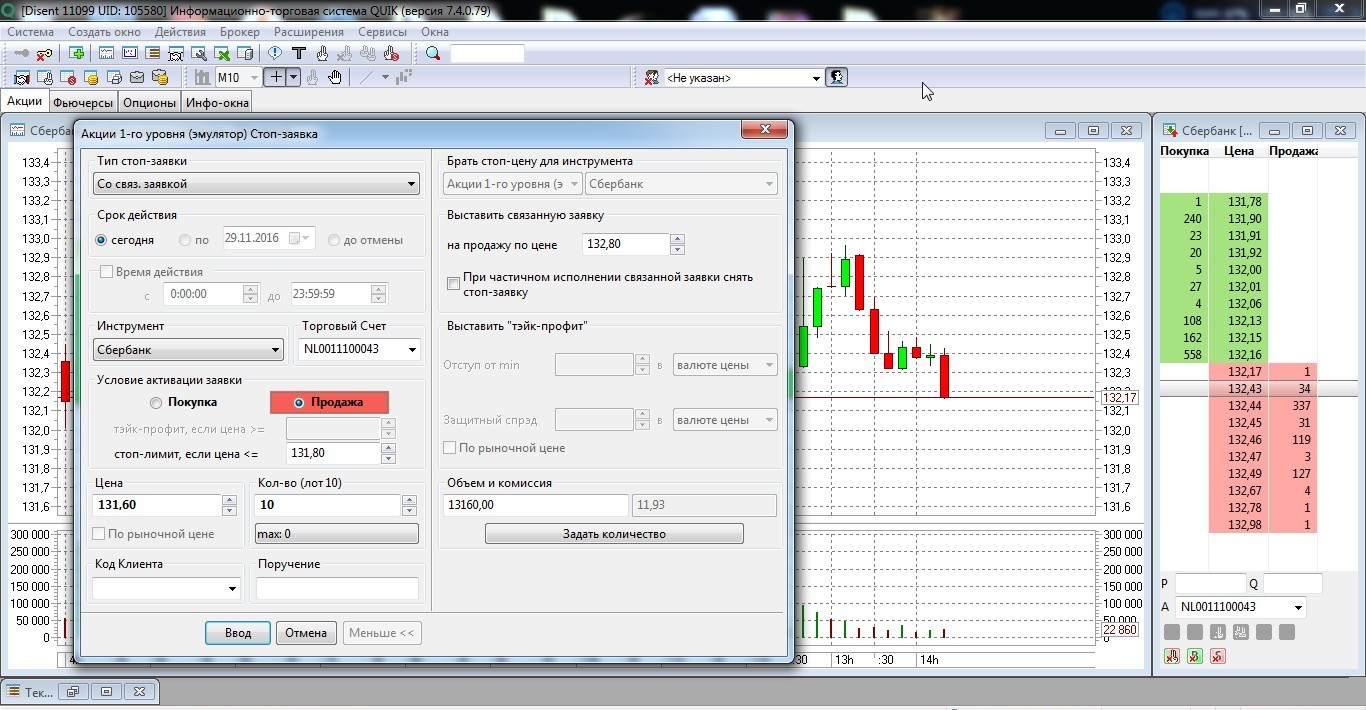Click the green plus create-window icon
This screenshot has height=710, width=1366.
pos(76,54)
